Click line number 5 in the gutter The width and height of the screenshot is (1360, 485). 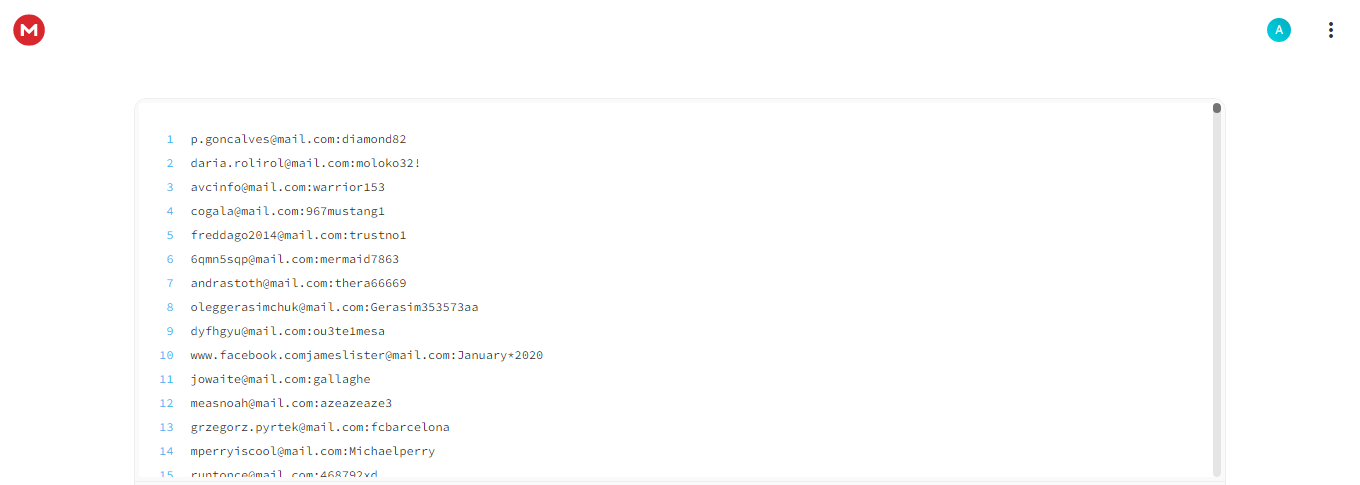point(170,235)
